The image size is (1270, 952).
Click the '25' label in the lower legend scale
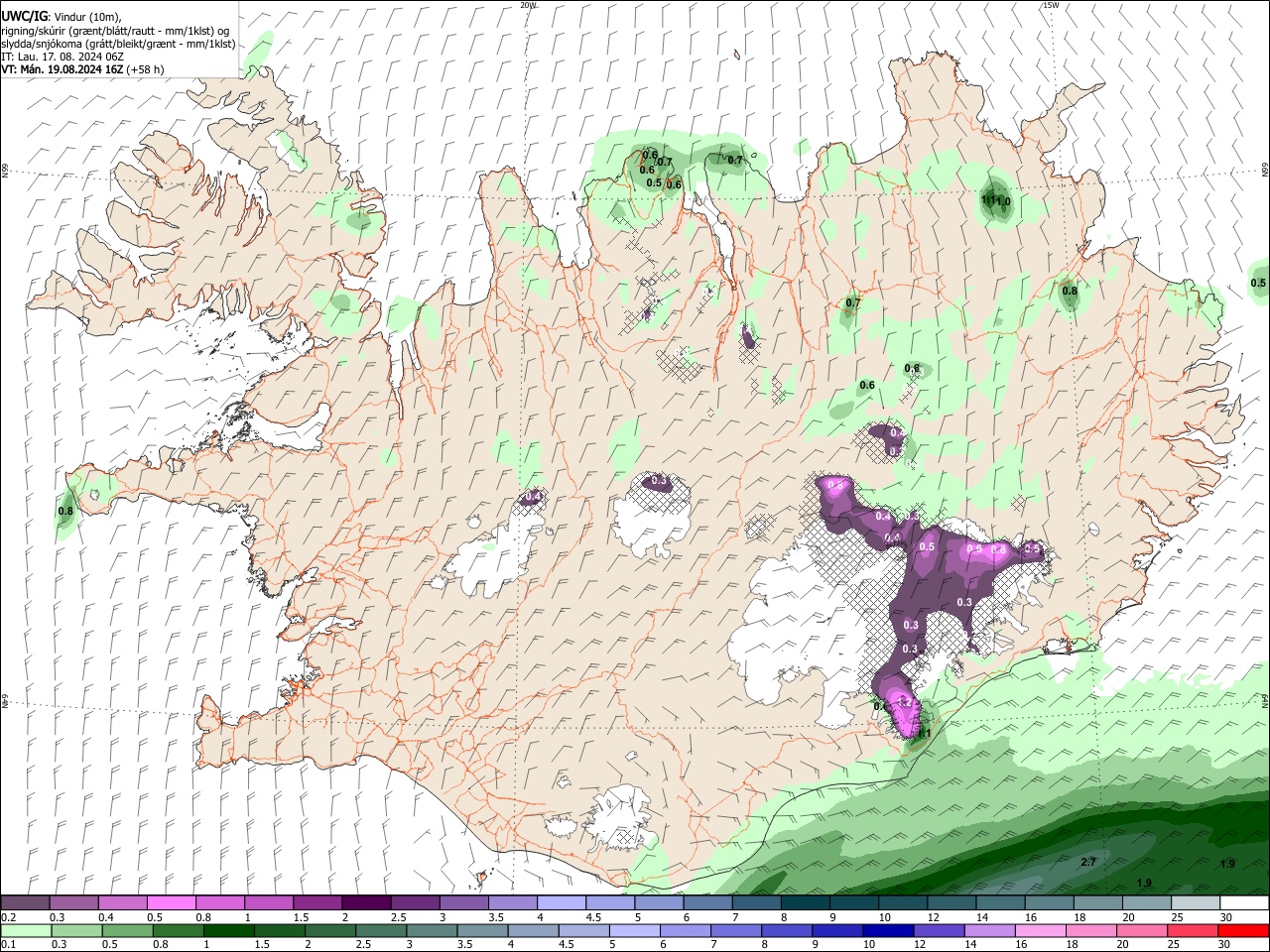1174,944
